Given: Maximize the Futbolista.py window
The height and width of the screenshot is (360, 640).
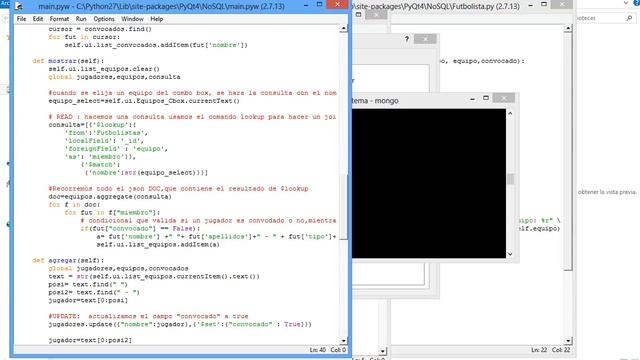Looking at the screenshot, I should [544, 4].
